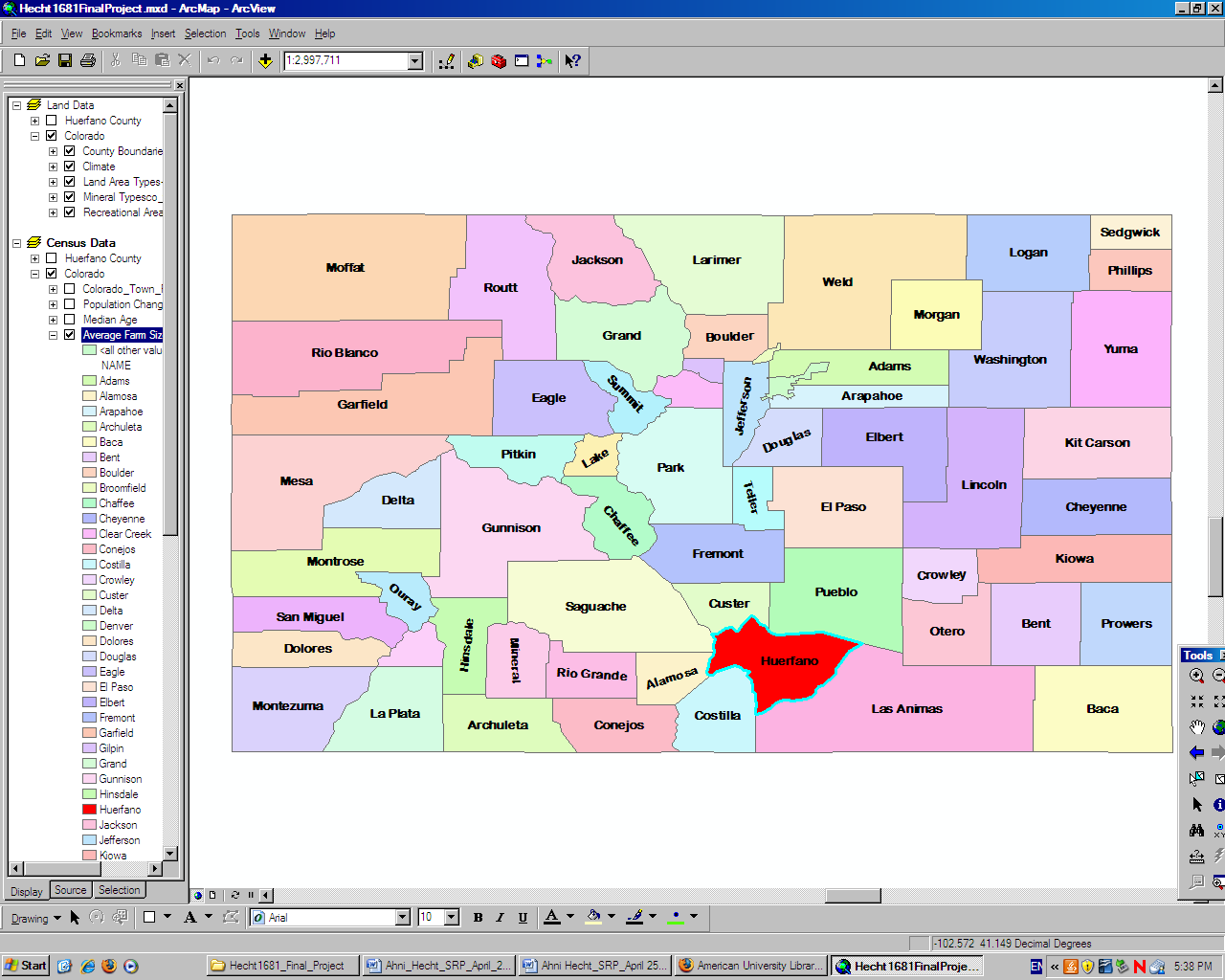The width and height of the screenshot is (1225, 980).
Task: Select the Measure ruler tool
Action: (x=1196, y=857)
